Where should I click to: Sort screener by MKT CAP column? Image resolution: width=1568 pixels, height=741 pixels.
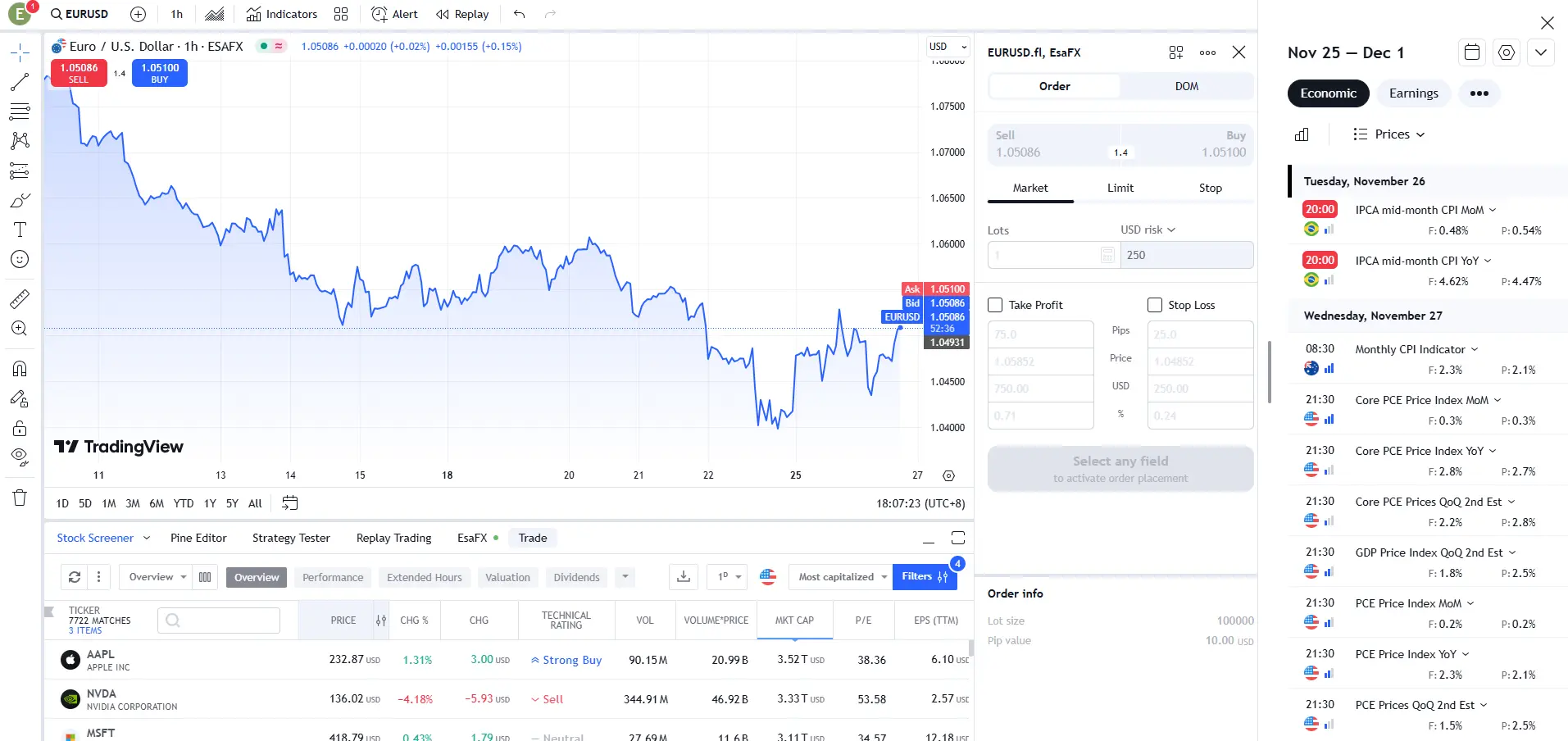794,621
